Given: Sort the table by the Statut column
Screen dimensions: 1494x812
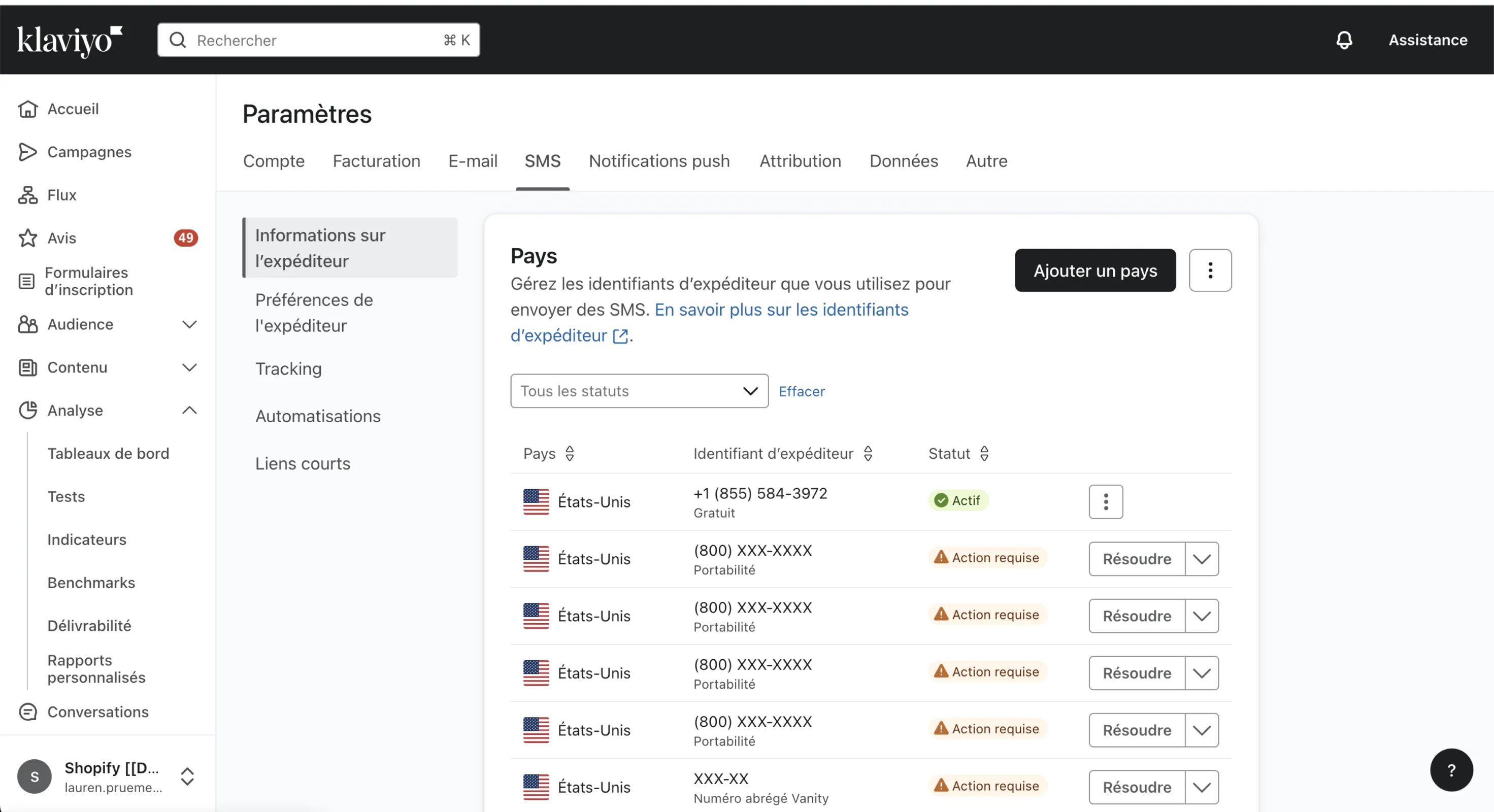Looking at the screenshot, I should point(984,454).
